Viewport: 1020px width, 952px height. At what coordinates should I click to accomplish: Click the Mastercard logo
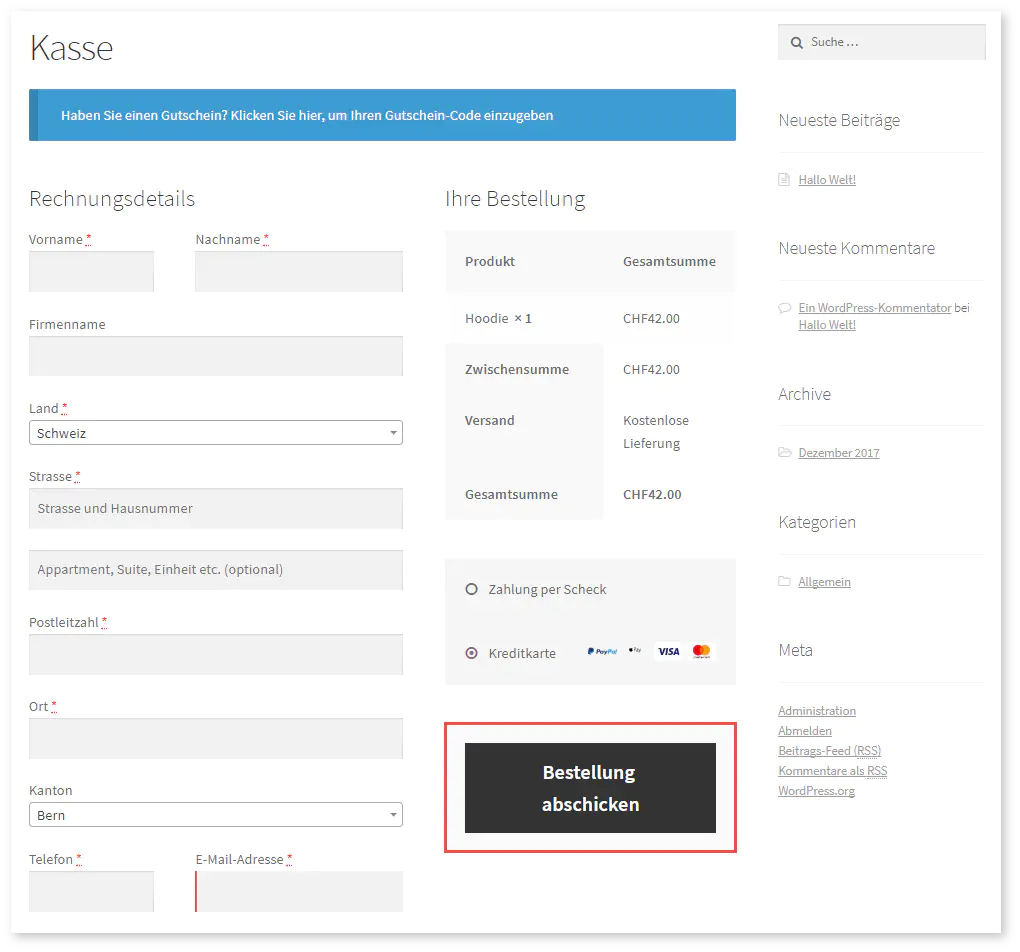702,652
